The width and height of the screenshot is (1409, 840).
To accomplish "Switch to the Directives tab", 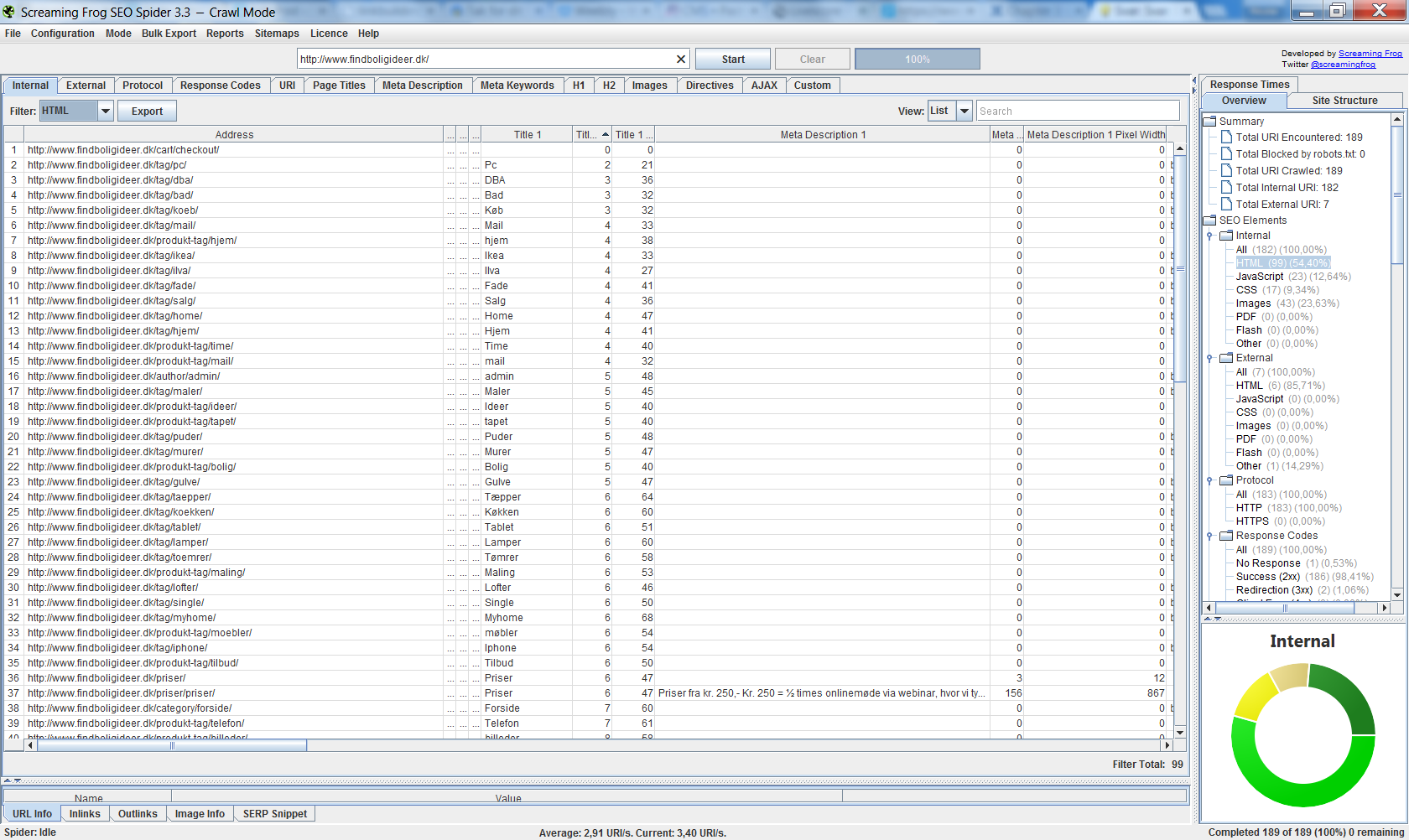I will pos(710,86).
